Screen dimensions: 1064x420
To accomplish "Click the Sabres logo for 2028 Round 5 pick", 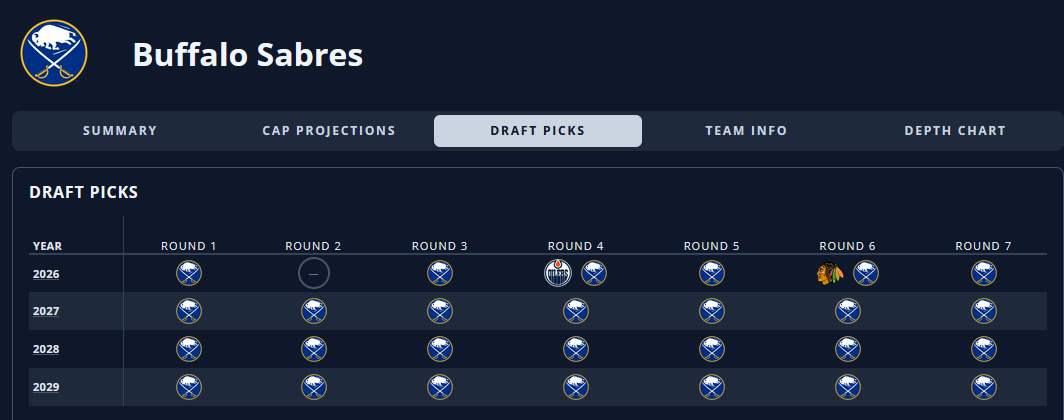I will pos(712,349).
